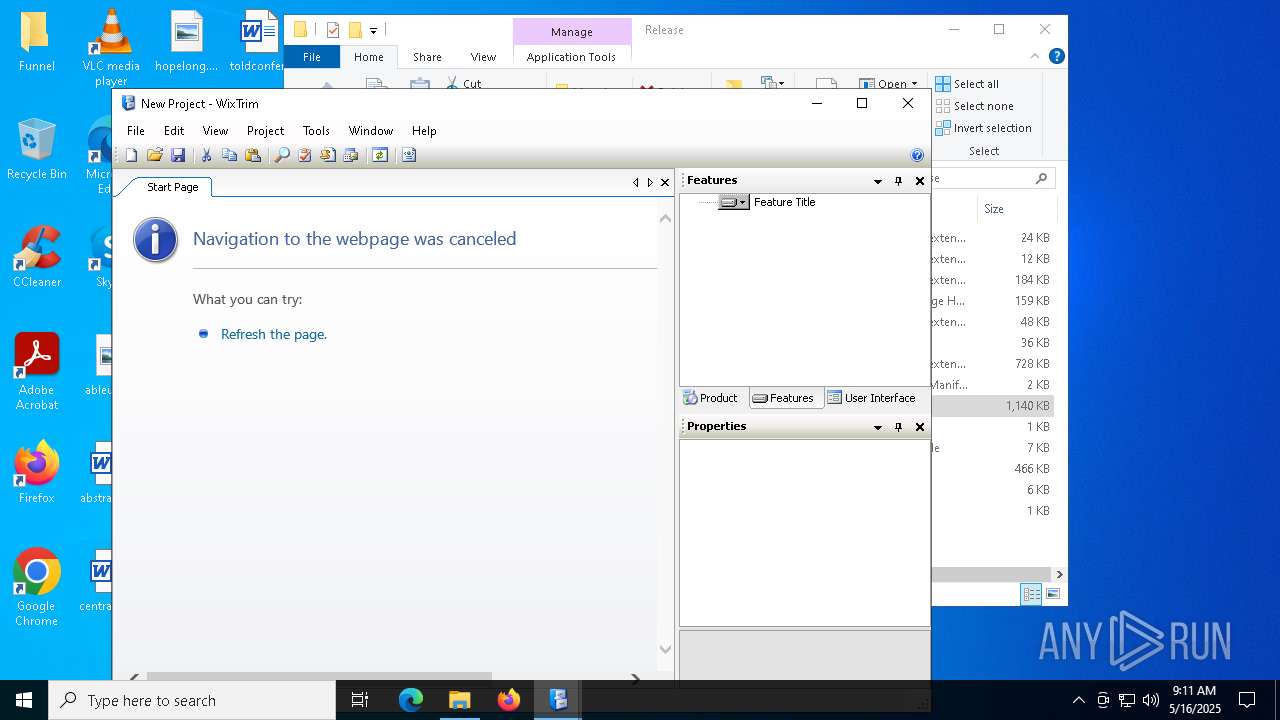The height and width of the screenshot is (720, 1280).
Task: Click the checkmark validate icon in toolbar
Action: pos(304,155)
